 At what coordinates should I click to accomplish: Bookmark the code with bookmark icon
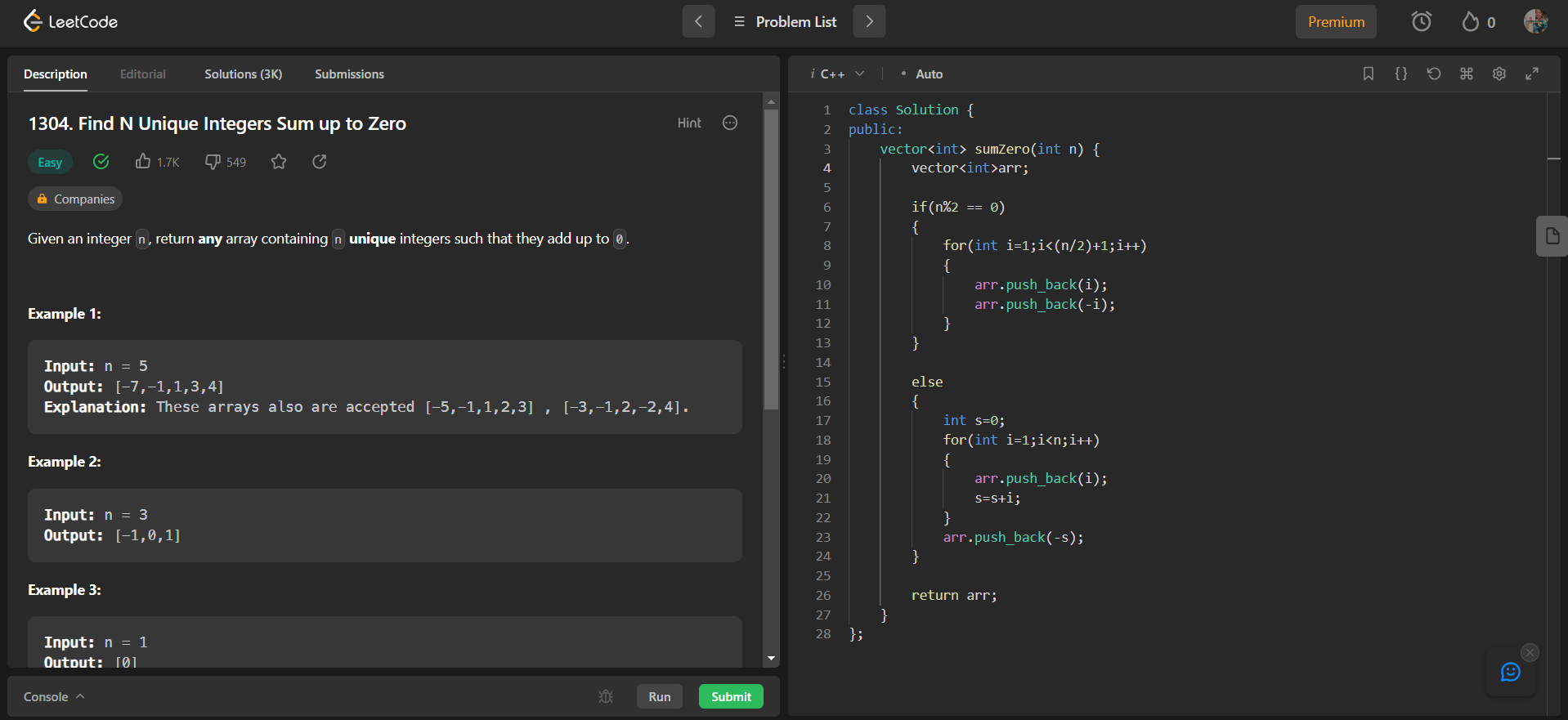pyautogui.click(x=1369, y=74)
